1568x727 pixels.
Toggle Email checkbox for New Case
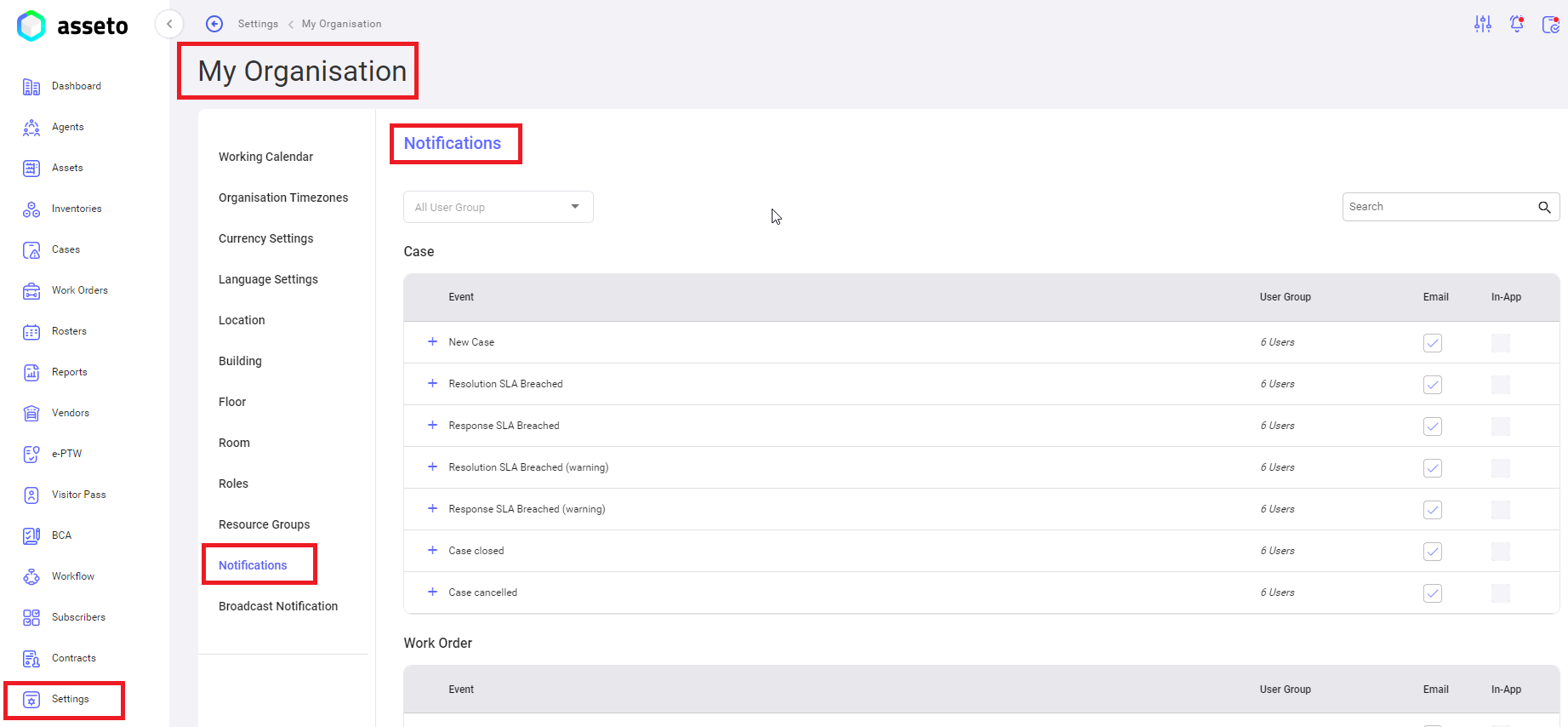(x=1433, y=343)
